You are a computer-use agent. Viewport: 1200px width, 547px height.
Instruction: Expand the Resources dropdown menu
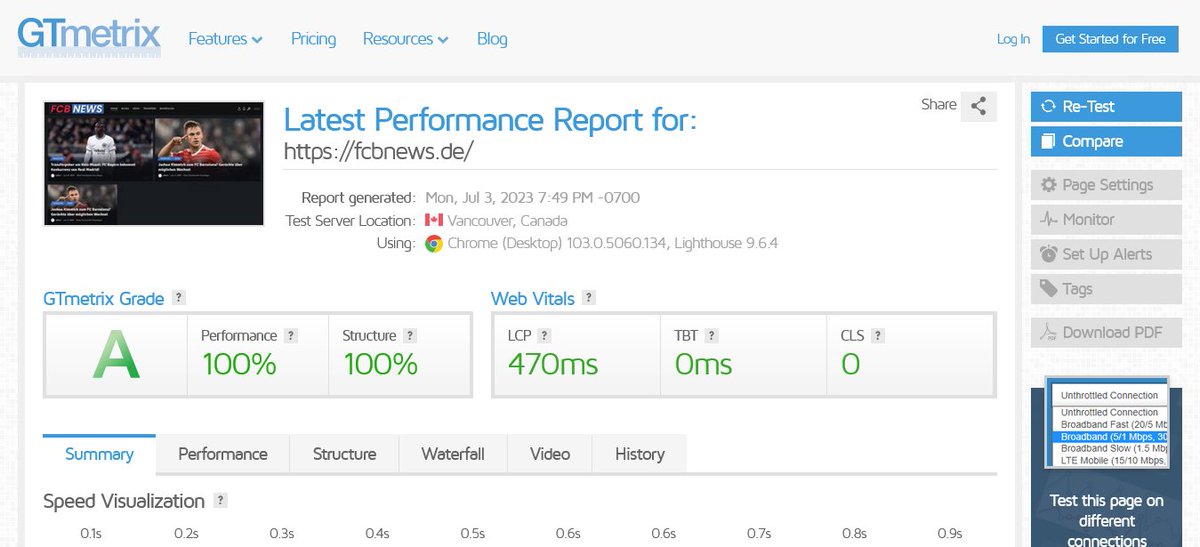[x=405, y=39]
